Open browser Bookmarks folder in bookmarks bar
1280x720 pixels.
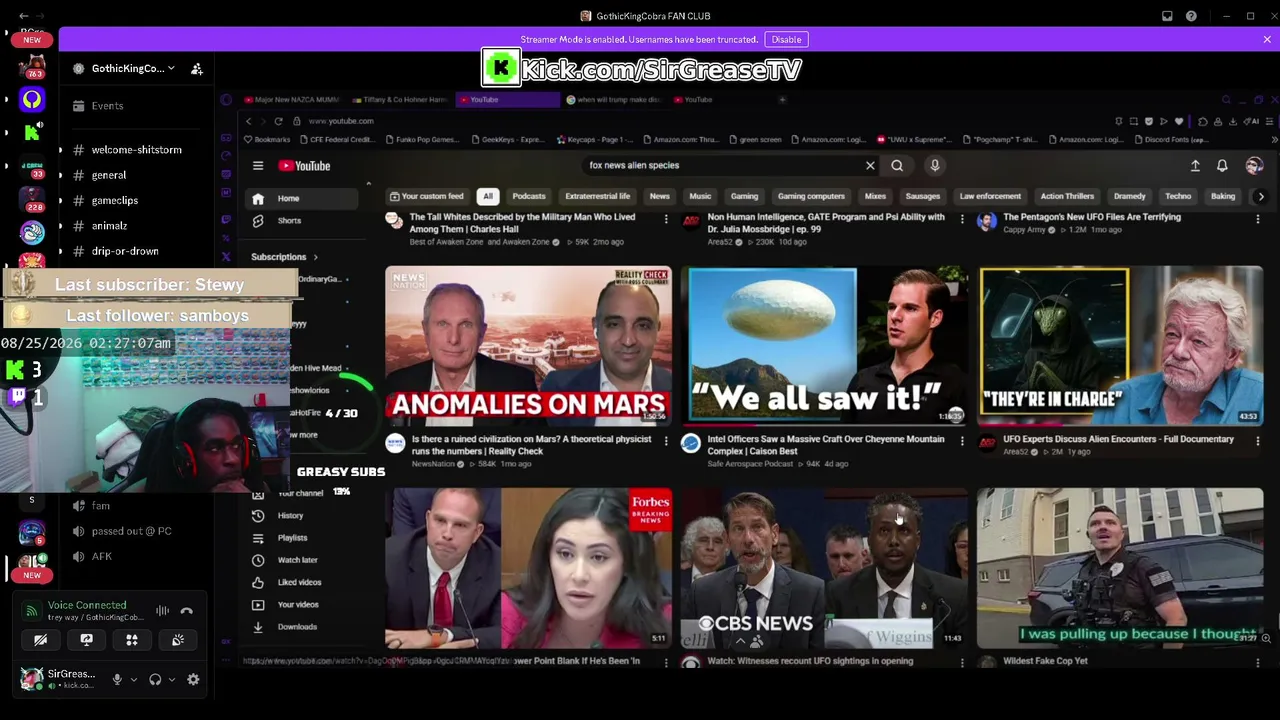tap(267, 140)
